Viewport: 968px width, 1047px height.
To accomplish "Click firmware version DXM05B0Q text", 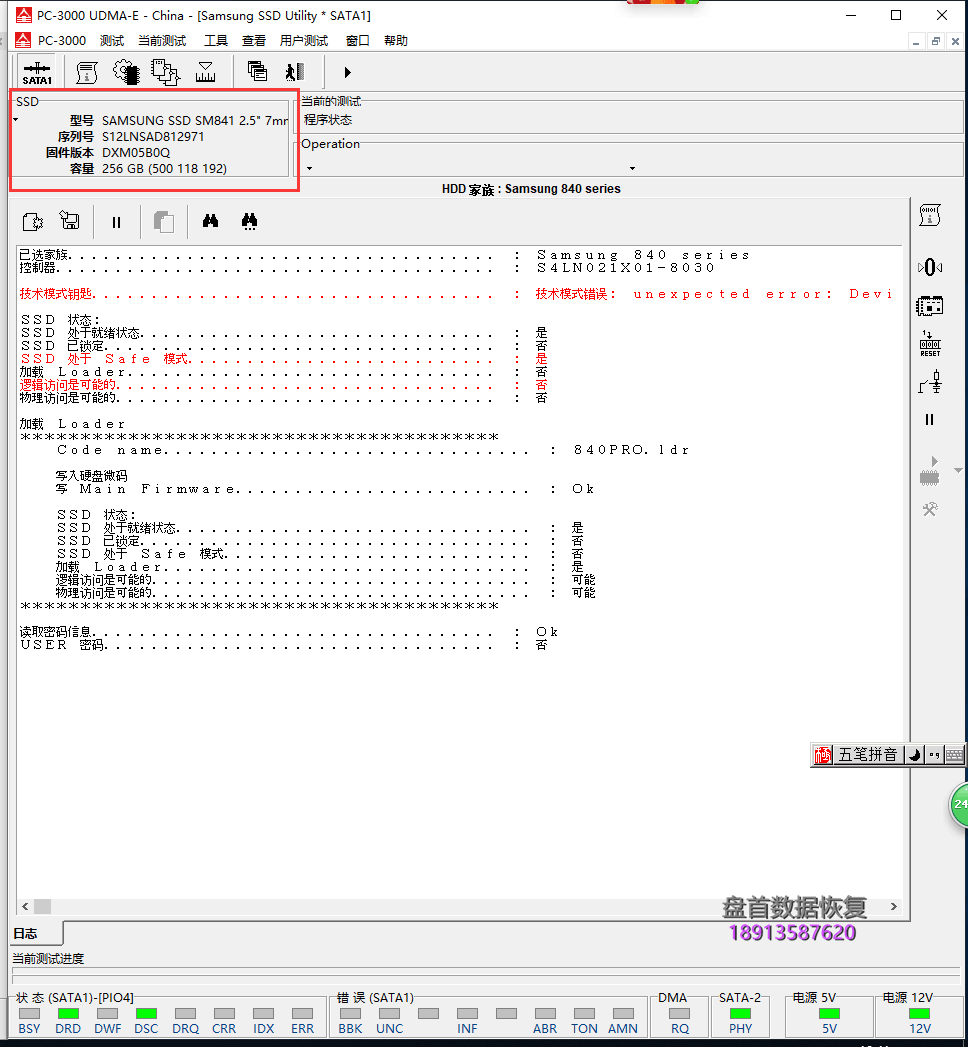I will (136, 152).
